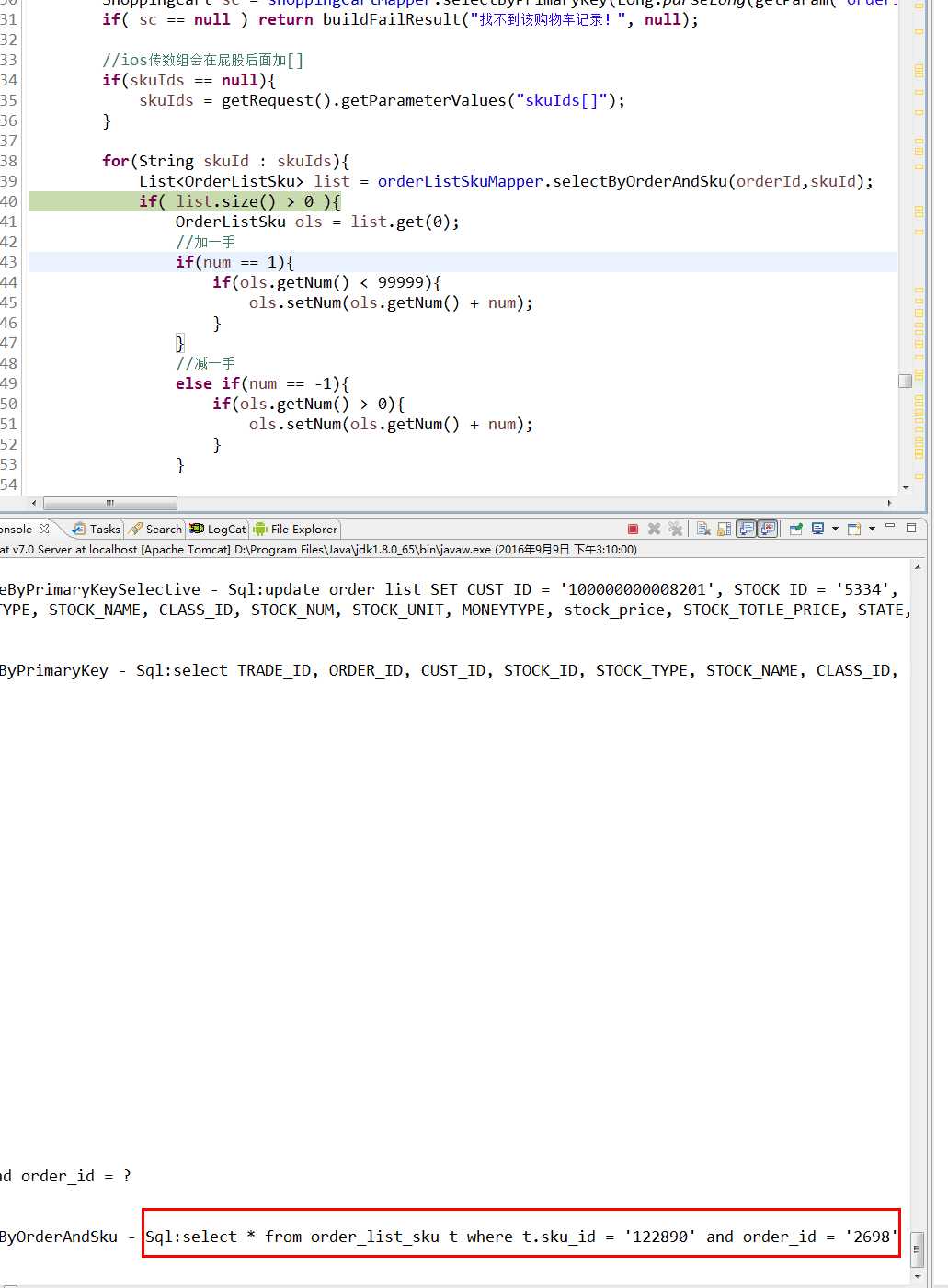Click 'if(ols.getNum() > 0){' line
Screen dimensions: 948x1288
[308, 404]
